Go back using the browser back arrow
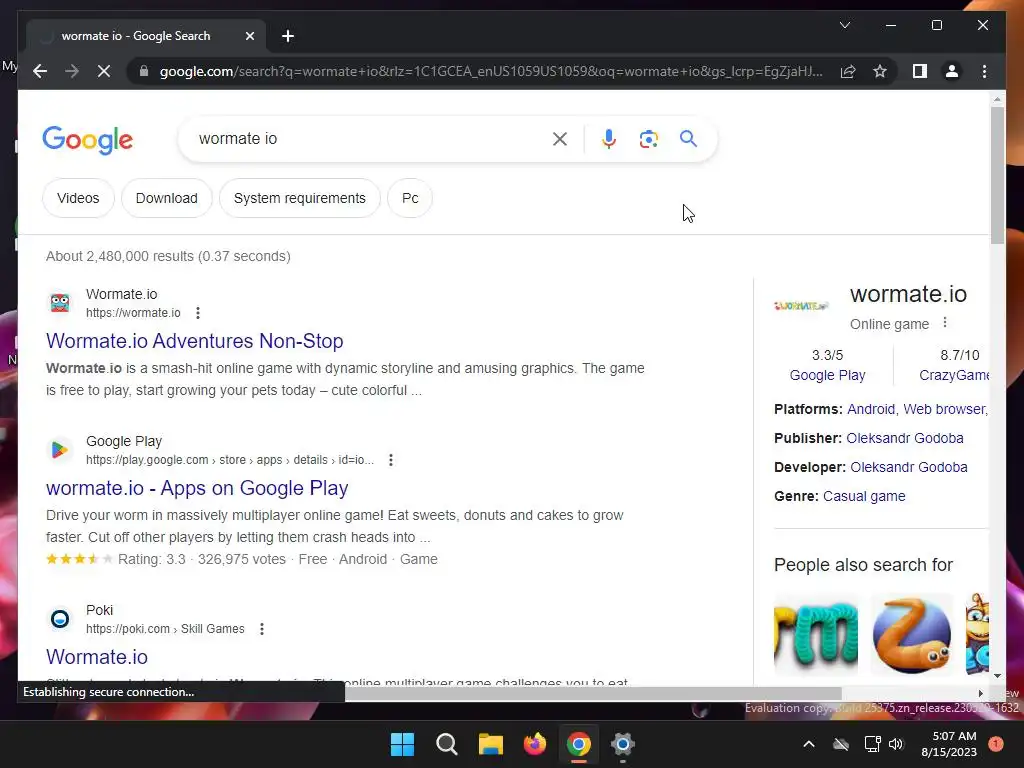The image size is (1024, 768). coord(40,71)
